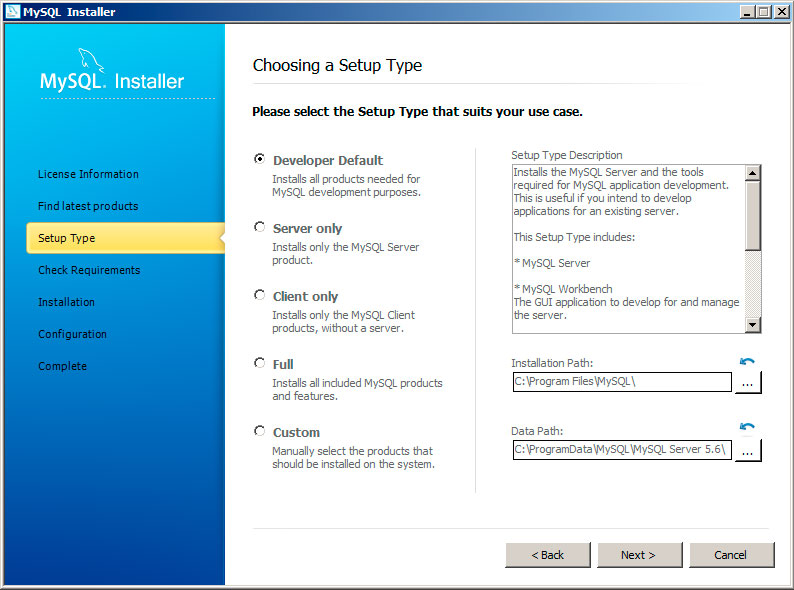Jump to Installation step in sidebar
Screen dimensions: 794x590
tap(66, 302)
